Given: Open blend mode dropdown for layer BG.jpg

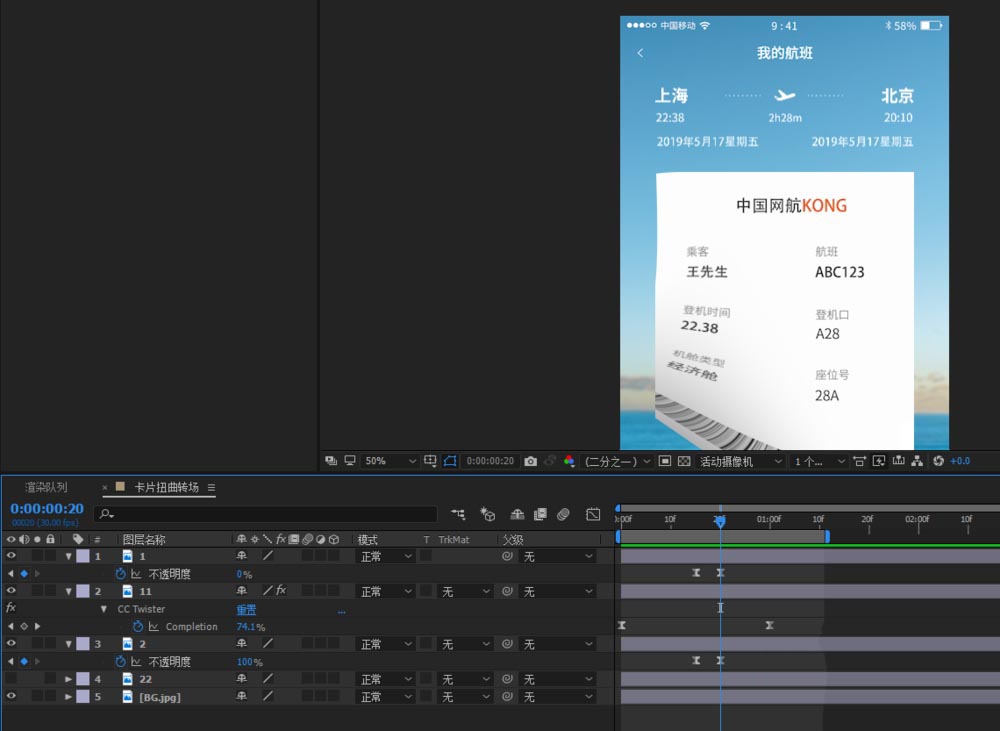Looking at the screenshot, I should click(385, 697).
